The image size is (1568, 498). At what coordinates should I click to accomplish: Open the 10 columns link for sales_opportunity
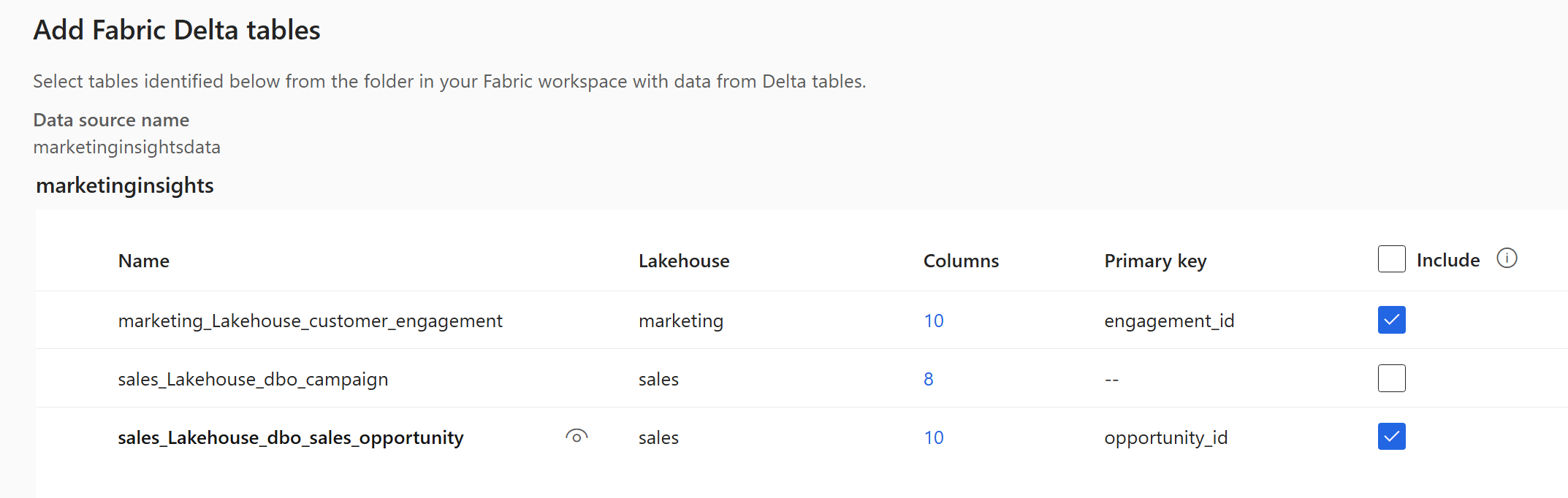pyautogui.click(x=934, y=437)
